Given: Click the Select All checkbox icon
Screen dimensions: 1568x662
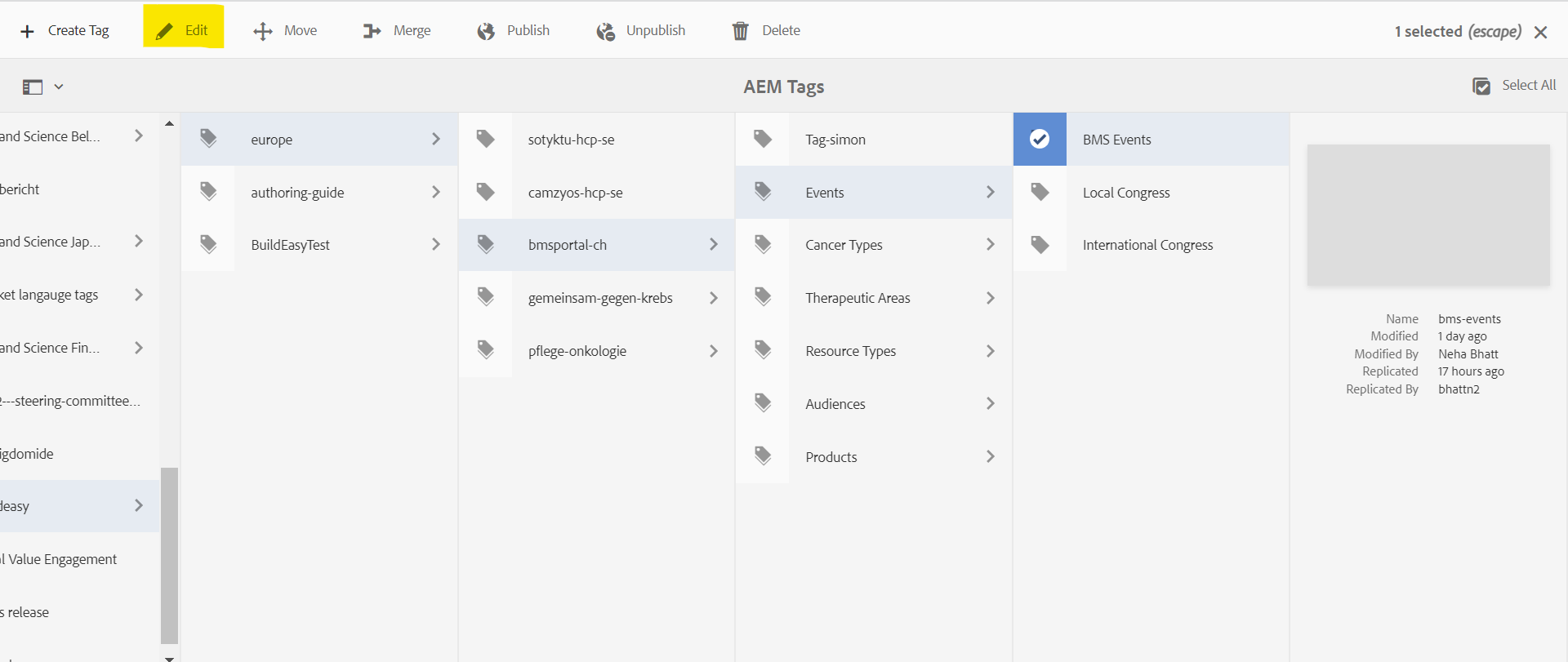Looking at the screenshot, I should coord(1481,86).
